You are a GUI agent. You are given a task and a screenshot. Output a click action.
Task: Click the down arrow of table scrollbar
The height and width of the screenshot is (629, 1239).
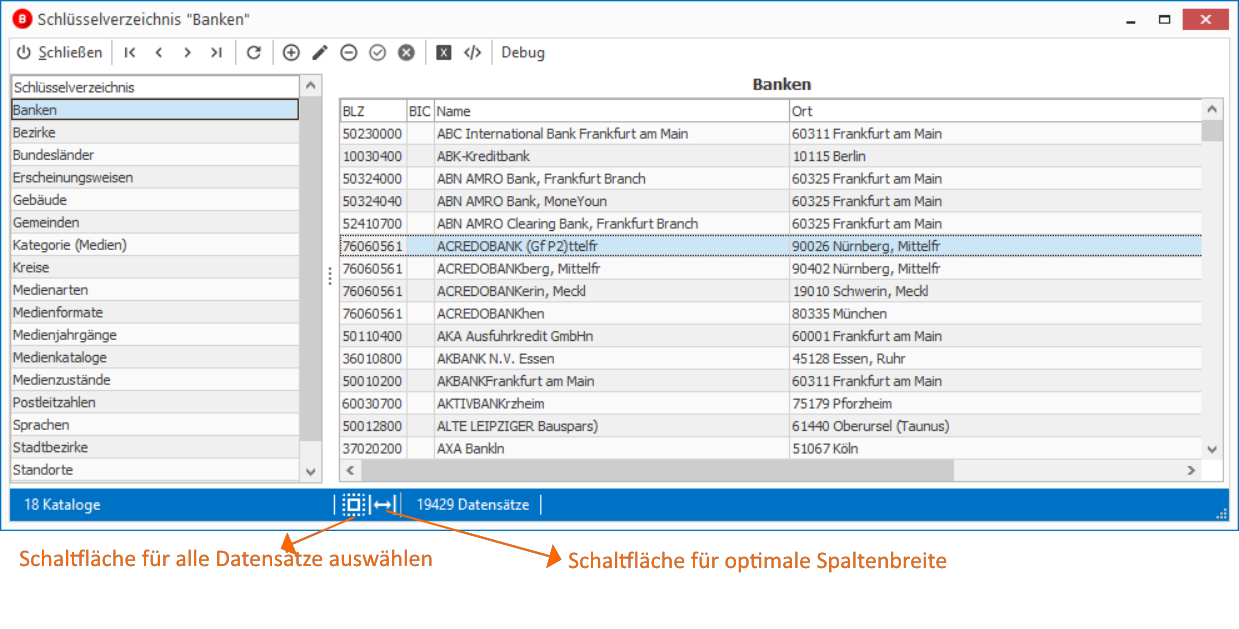point(1212,449)
